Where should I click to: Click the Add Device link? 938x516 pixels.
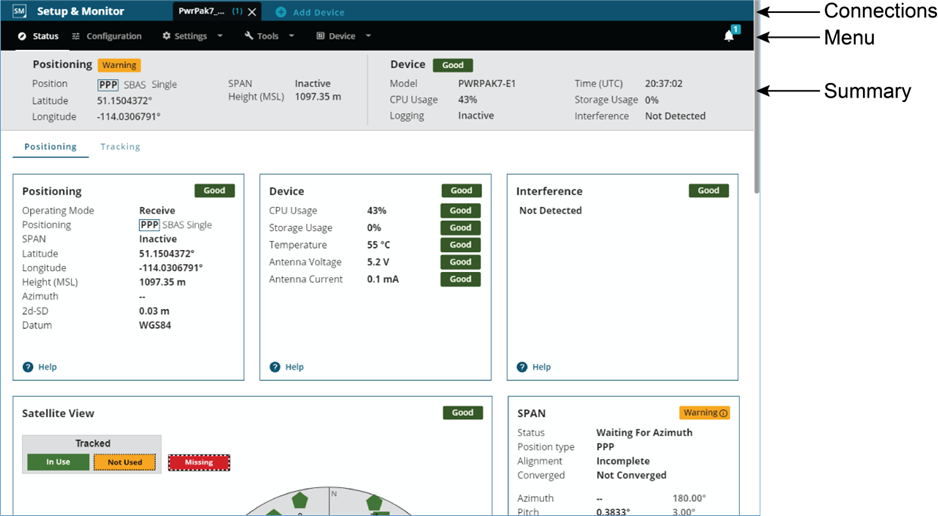(x=318, y=13)
